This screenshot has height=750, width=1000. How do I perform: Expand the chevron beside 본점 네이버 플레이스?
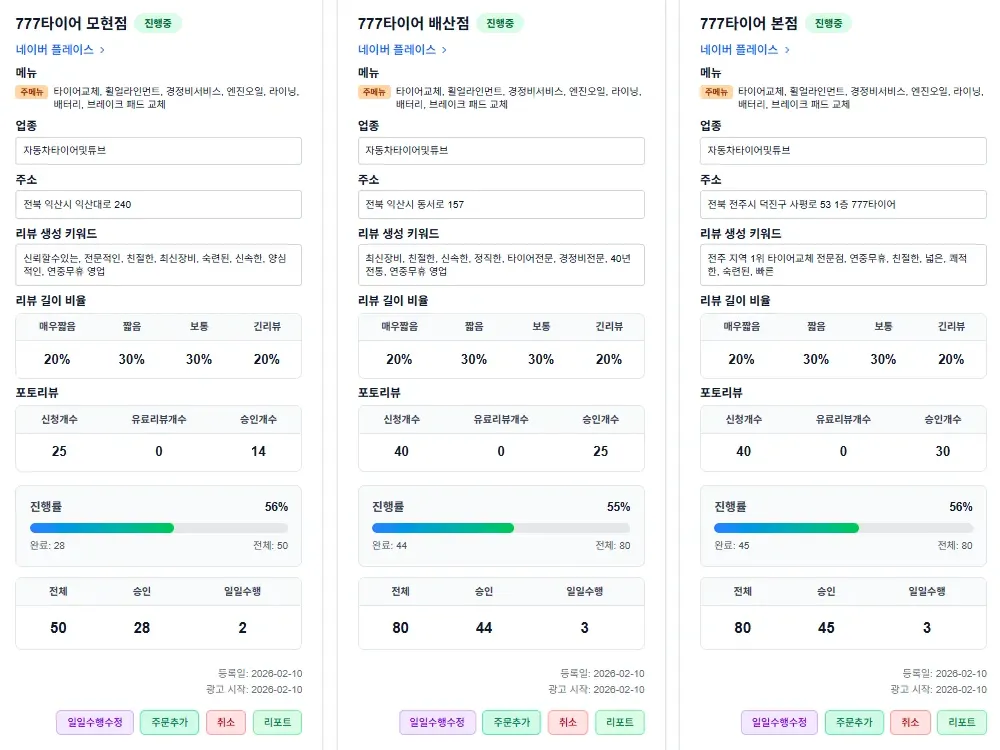click(788, 48)
